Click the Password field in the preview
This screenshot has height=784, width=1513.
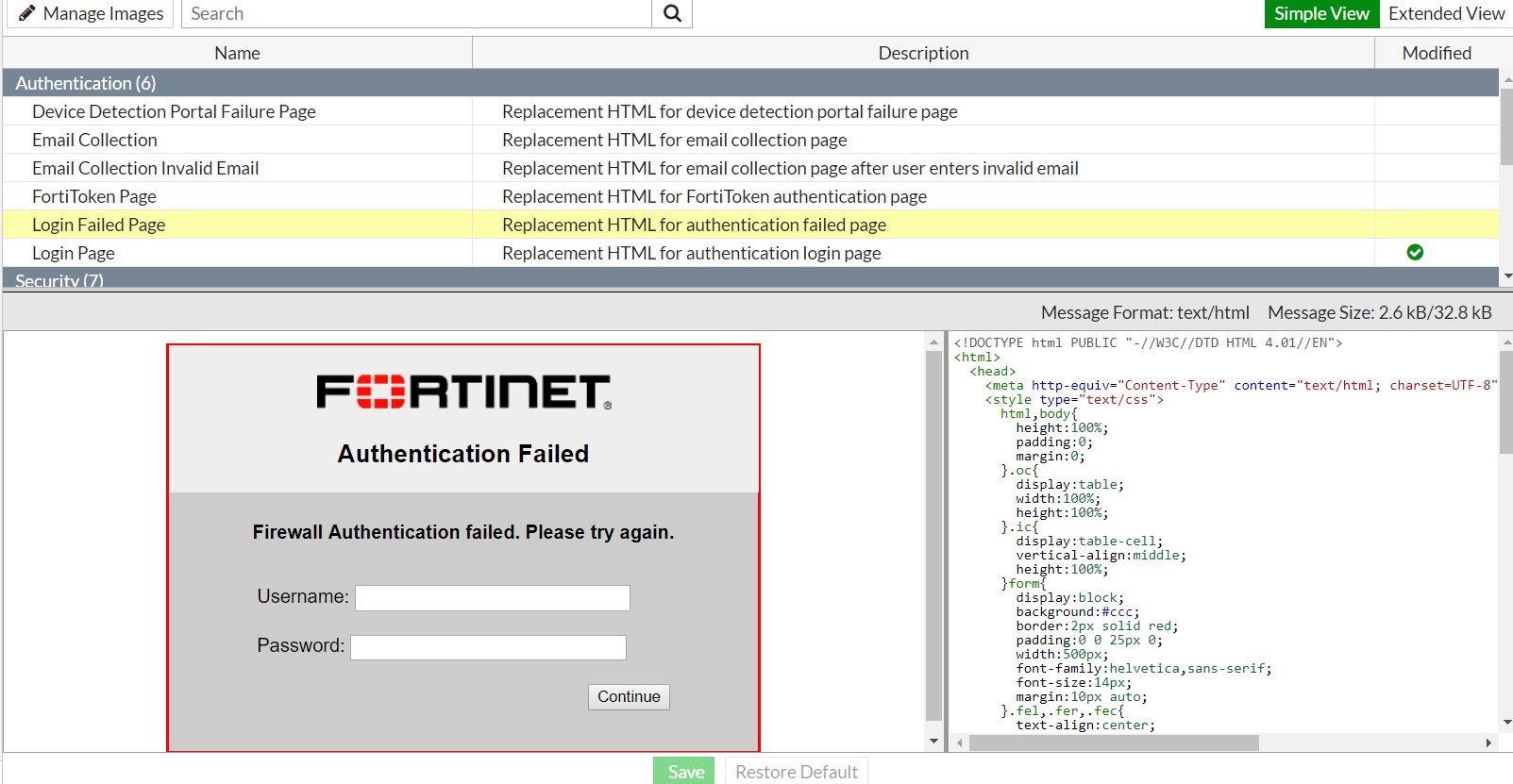[x=489, y=647]
